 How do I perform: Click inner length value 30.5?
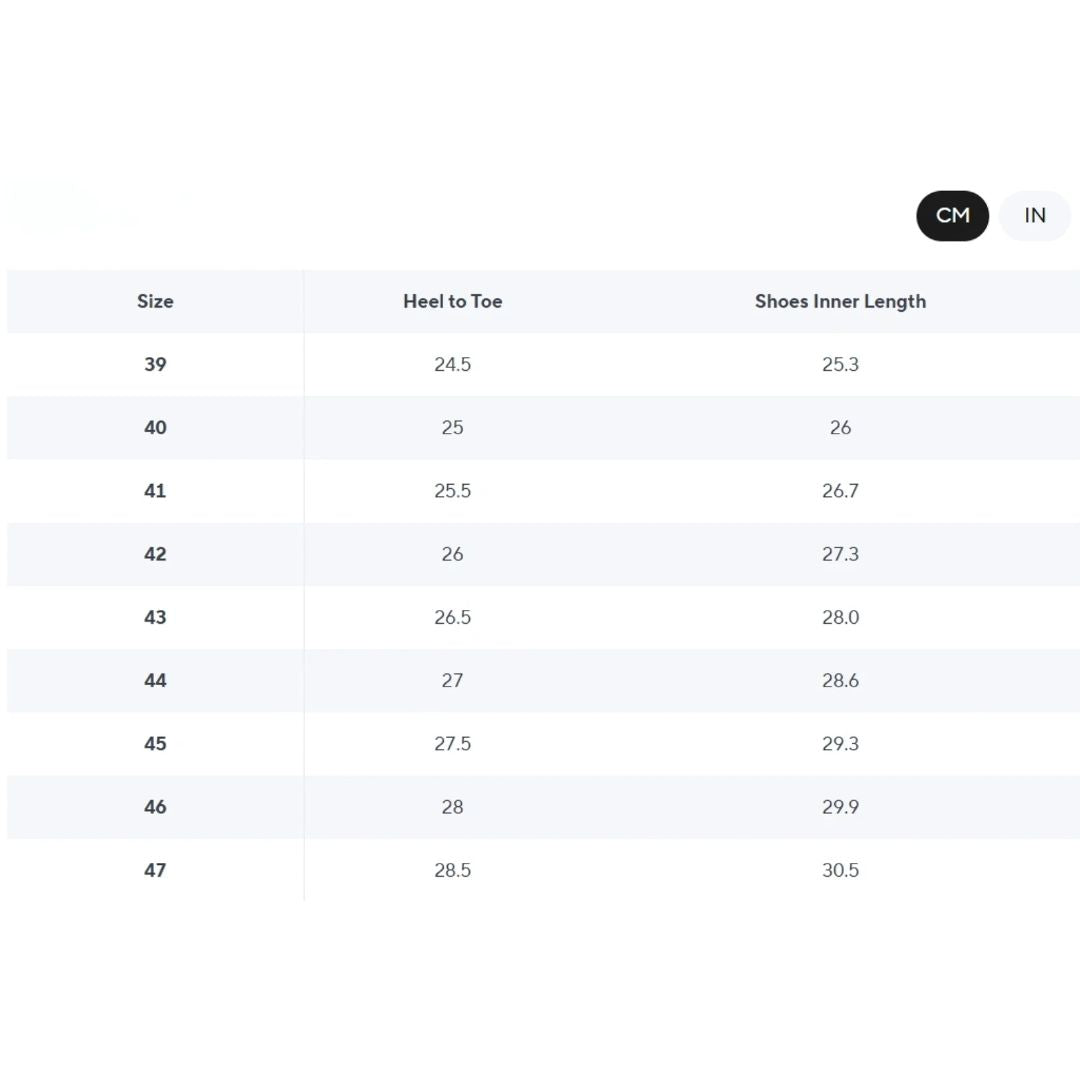click(840, 870)
